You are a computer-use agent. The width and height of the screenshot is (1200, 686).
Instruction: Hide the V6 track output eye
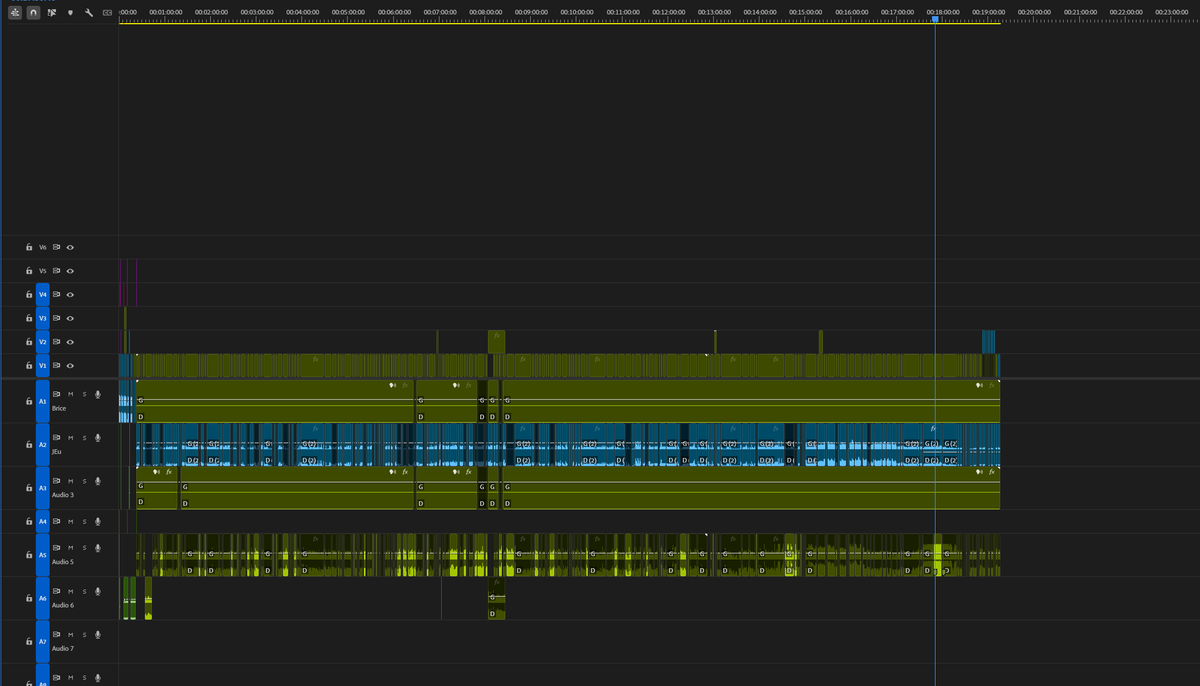coord(70,247)
